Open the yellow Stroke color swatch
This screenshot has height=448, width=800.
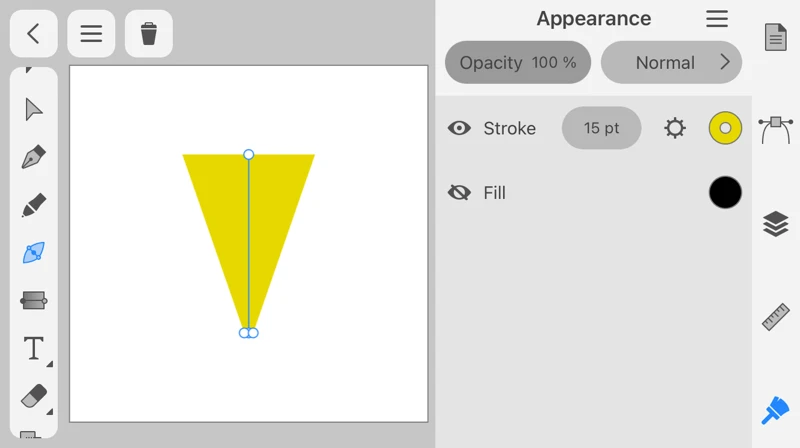pyautogui.click(x=725, y=128)
